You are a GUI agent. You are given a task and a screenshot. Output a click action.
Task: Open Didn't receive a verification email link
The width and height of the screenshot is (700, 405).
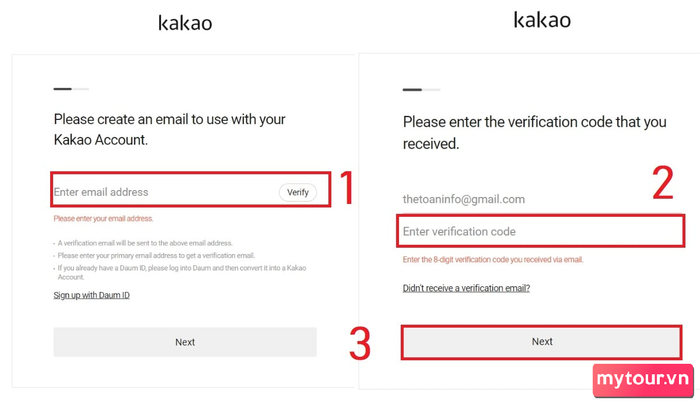tap(466, 288)
